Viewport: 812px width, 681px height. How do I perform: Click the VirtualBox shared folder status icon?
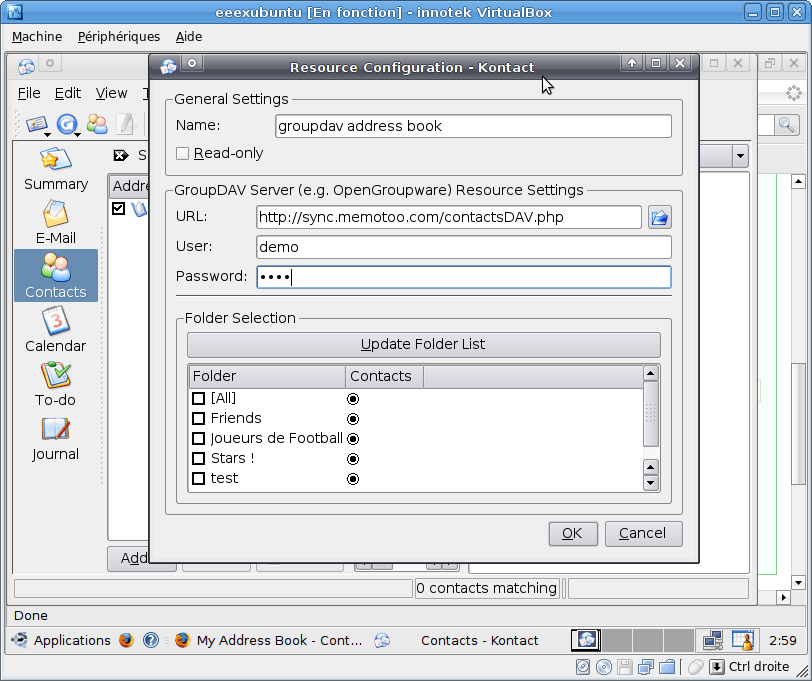pyautogui.click(x=668, y=666)
